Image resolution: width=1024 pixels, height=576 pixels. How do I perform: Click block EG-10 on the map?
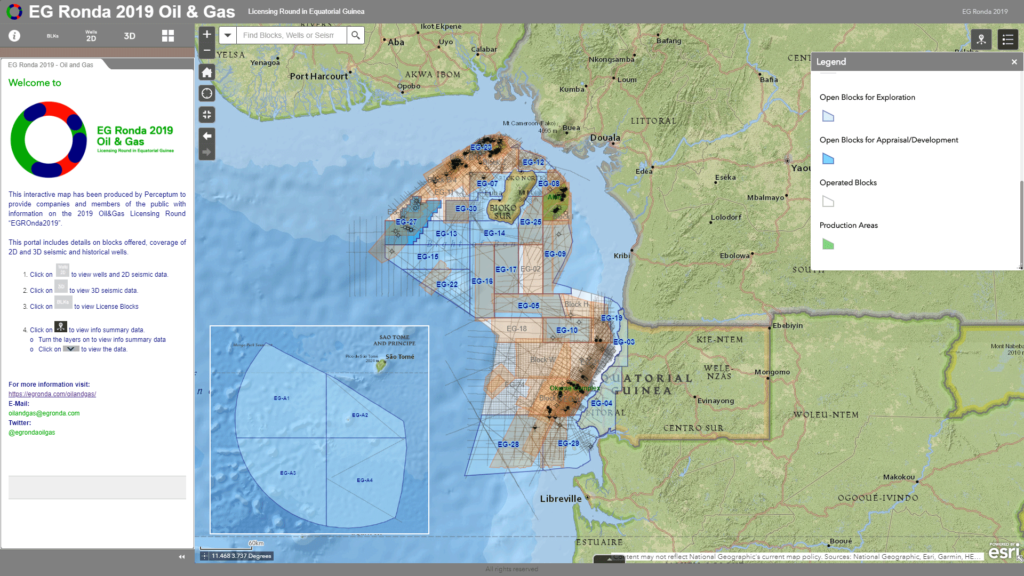pyautogui.click(x=567, y=330)
